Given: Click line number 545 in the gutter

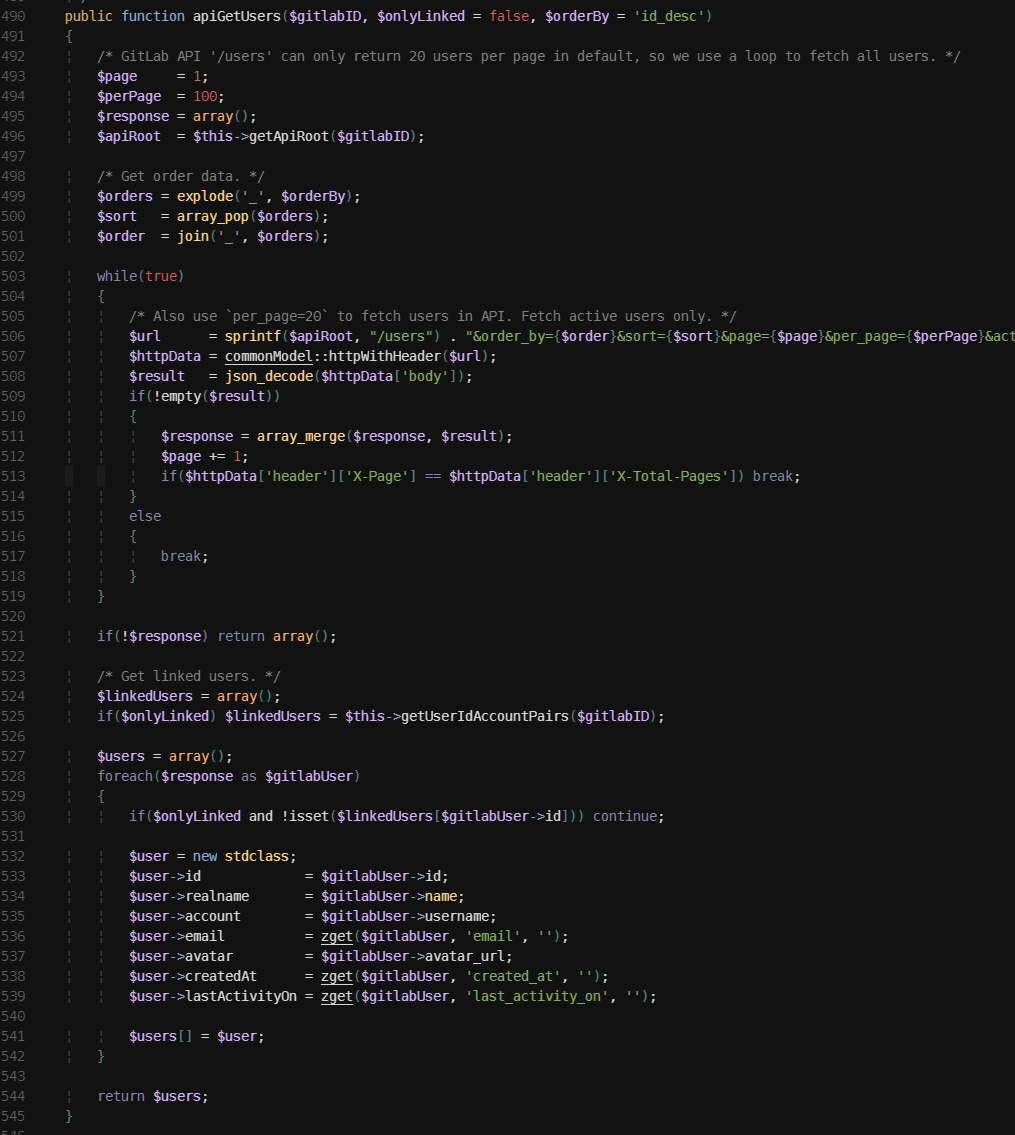Looking at the screenshot, I should pyautogui.click(x=13, y=1116).
